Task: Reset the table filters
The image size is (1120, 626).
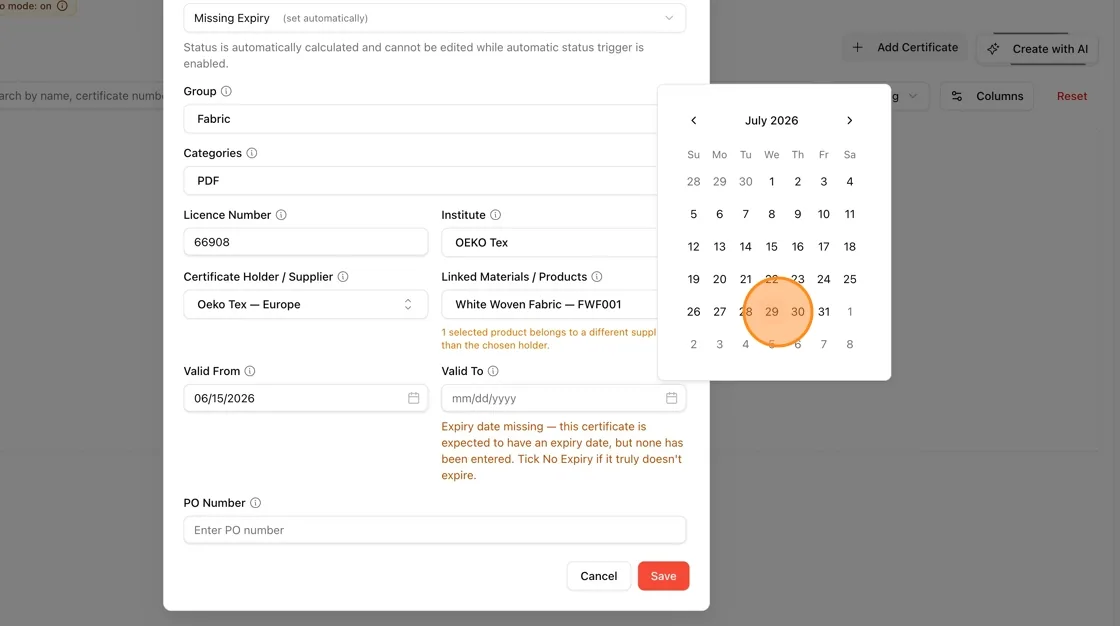Action: pyautogui.click(x=1072, y=96)
